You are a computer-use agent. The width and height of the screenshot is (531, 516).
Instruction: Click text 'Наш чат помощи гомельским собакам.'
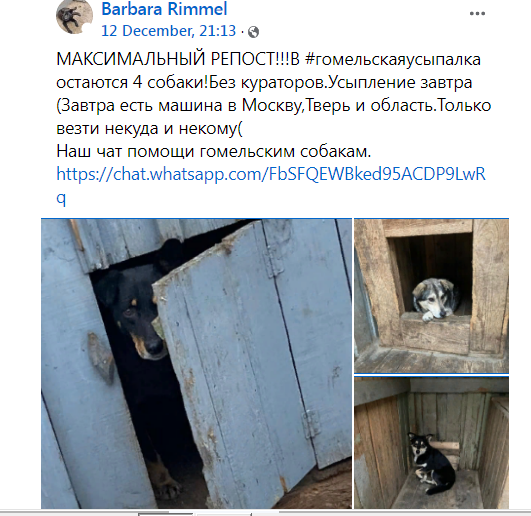(x=214, y=151)
